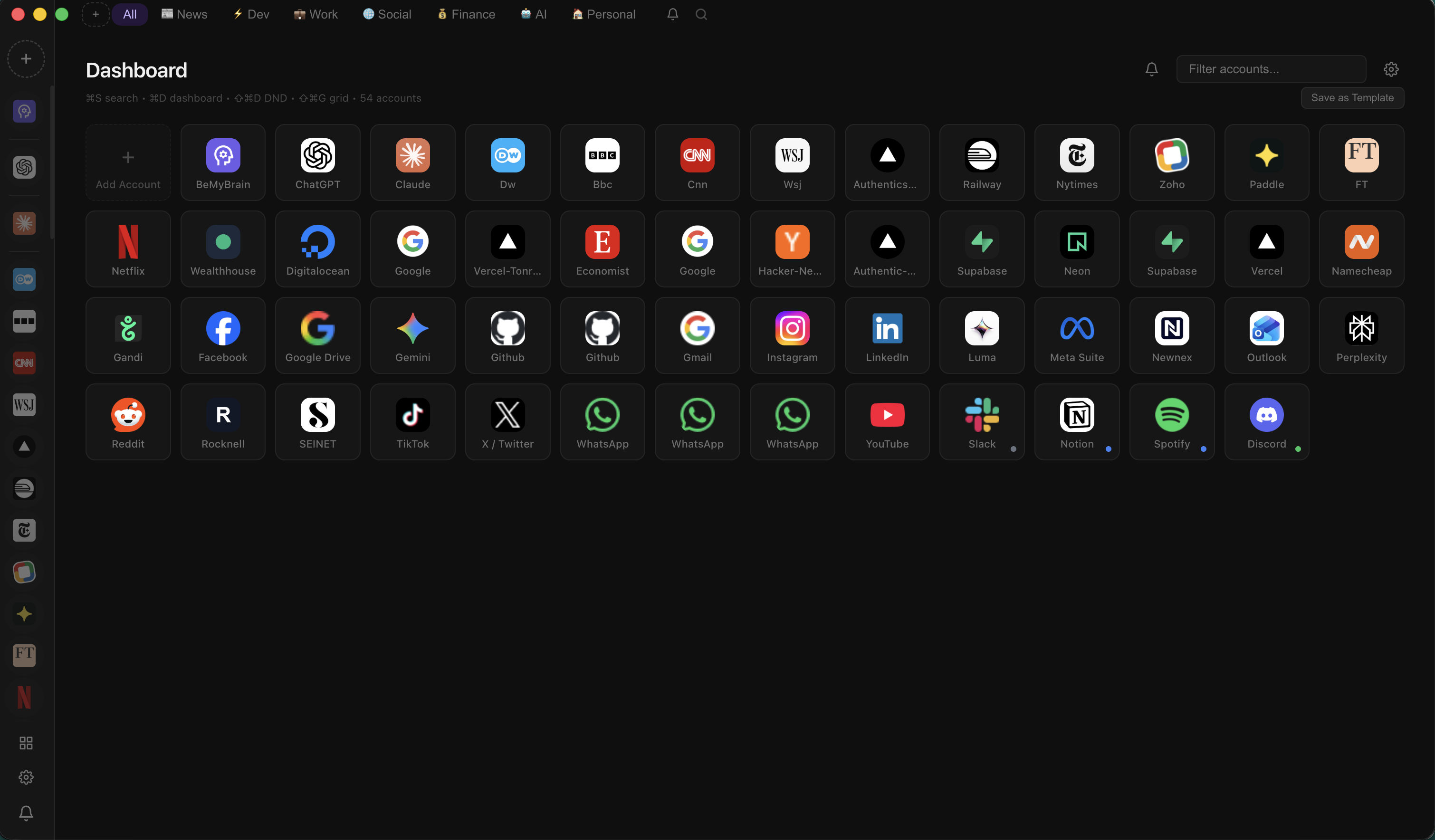
Task: Click the sidebar's bottom notification bell
Action: [x=26, y=812]
